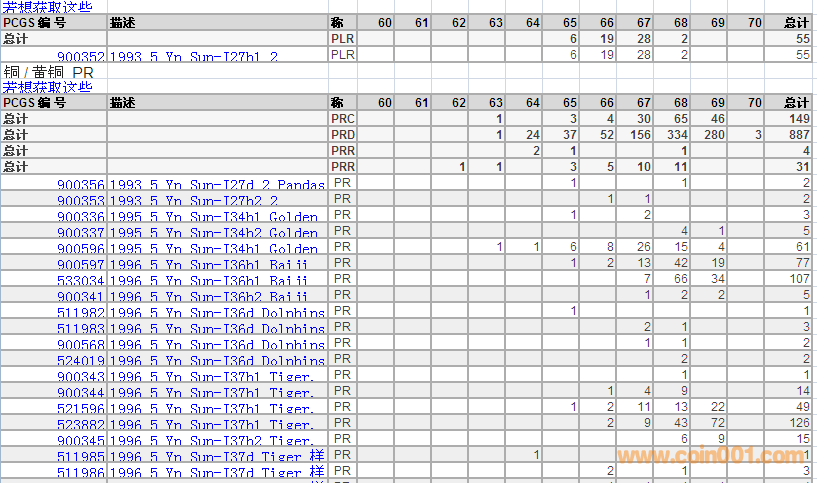Open the 1993 Sun-I27d 2 Pandas description link

click(x=217, y=184)
